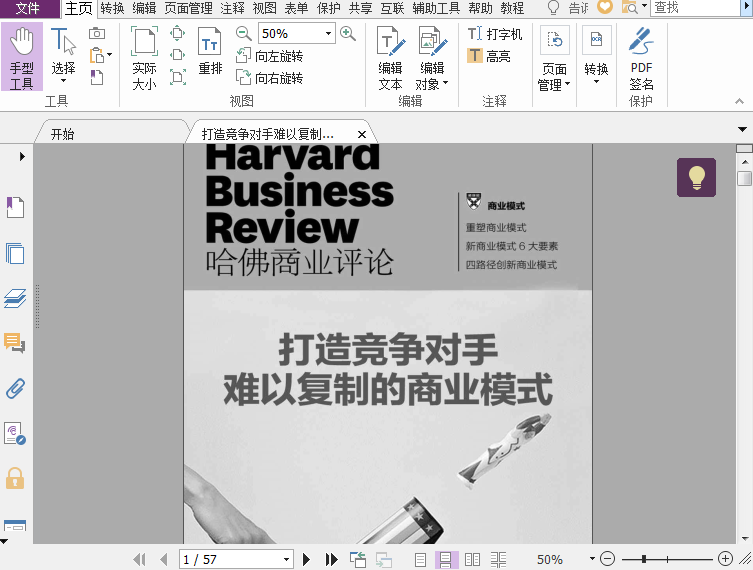Click the bookmark icon in the tools group
Viewport: 753px width, 570px height.
pos(97,77)
